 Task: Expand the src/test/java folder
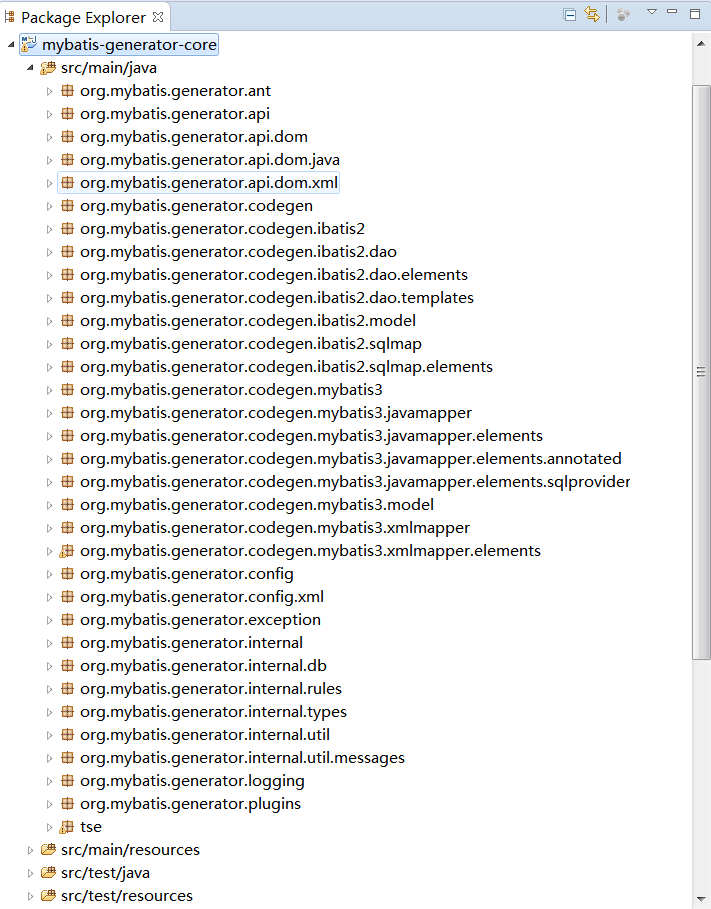[30, 873]
